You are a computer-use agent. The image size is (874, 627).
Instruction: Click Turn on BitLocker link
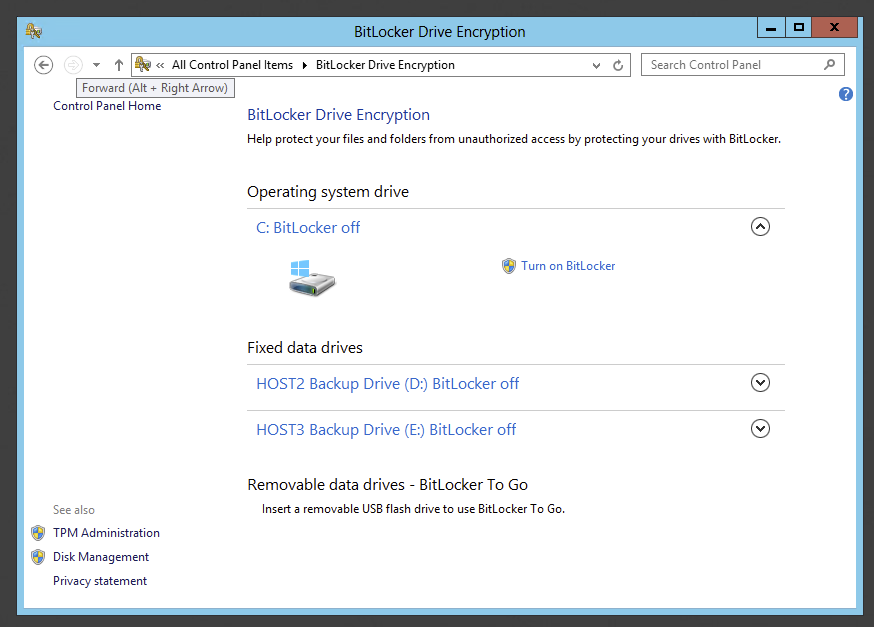[567, 266]
